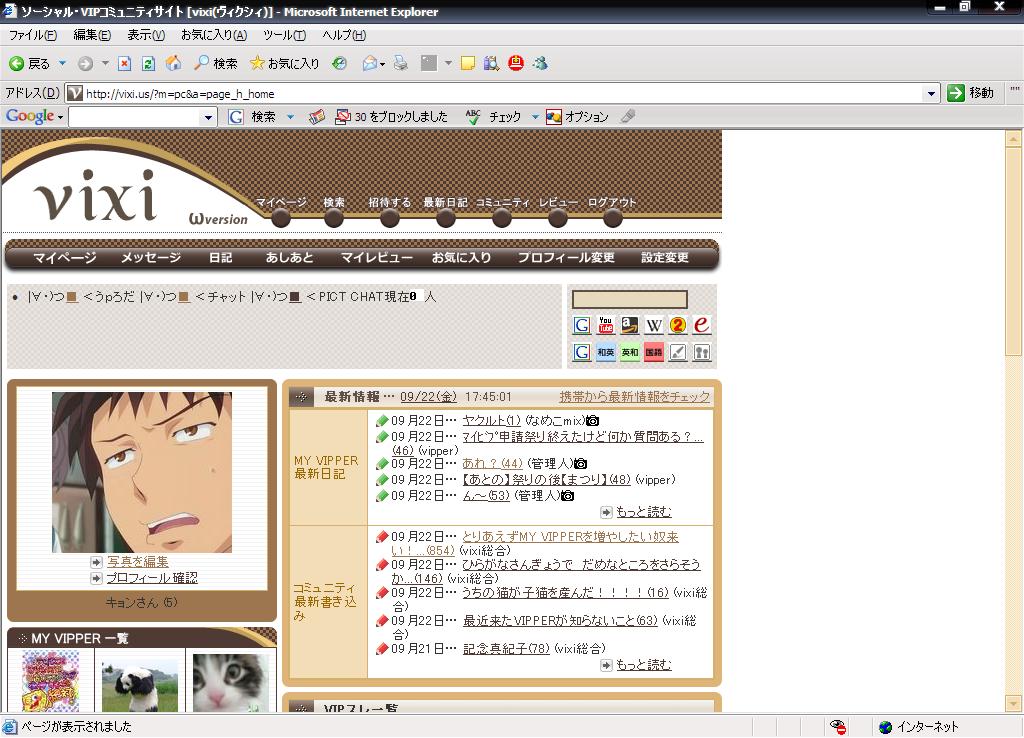This screenshot has height=738, width=1024.
Task: Open dropdown next to チェック spellcheck
Action: point(535,117)
